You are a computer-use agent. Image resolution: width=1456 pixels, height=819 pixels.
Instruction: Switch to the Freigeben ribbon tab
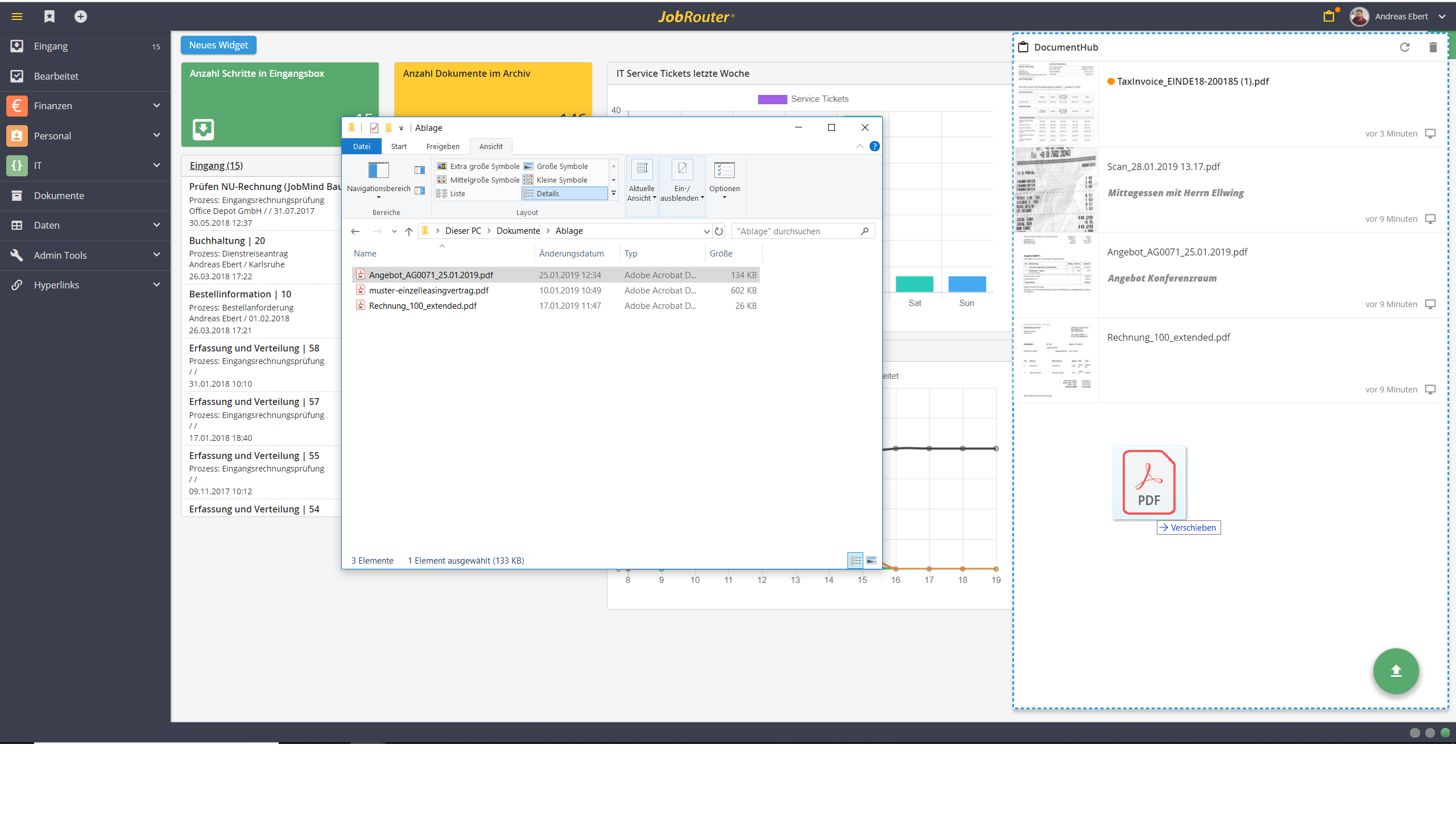coord(442,146)
